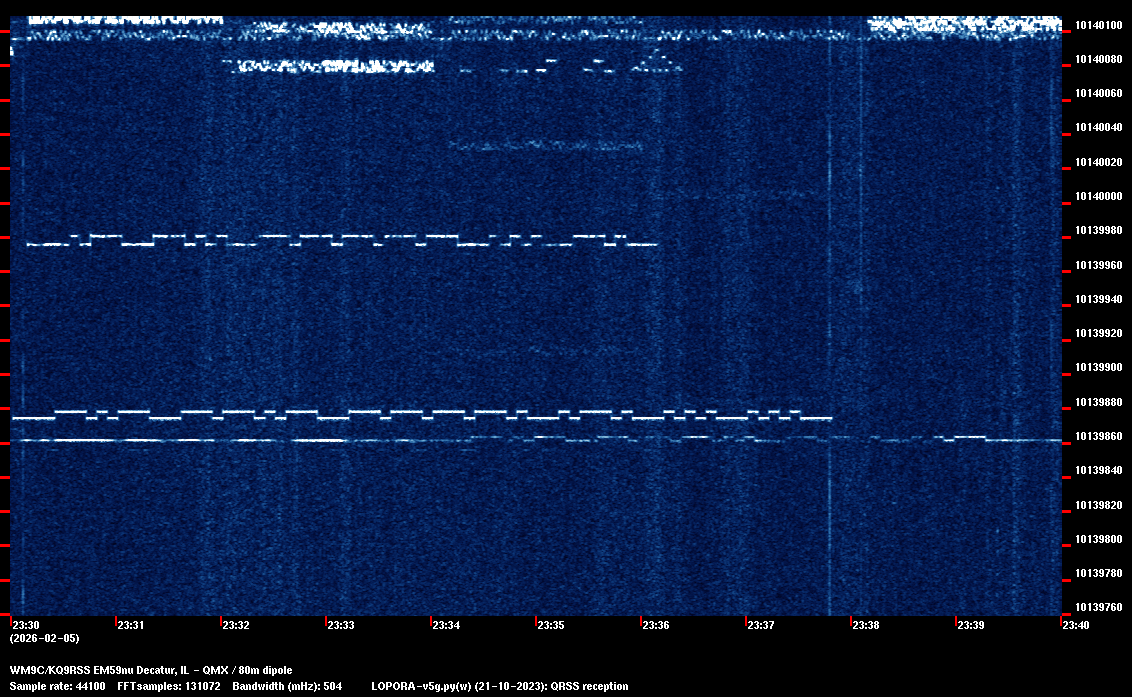The width and height of the screenshot is (1132, 697).
Task: Select the 23:35 time marker
Action: tap(551, 626)
